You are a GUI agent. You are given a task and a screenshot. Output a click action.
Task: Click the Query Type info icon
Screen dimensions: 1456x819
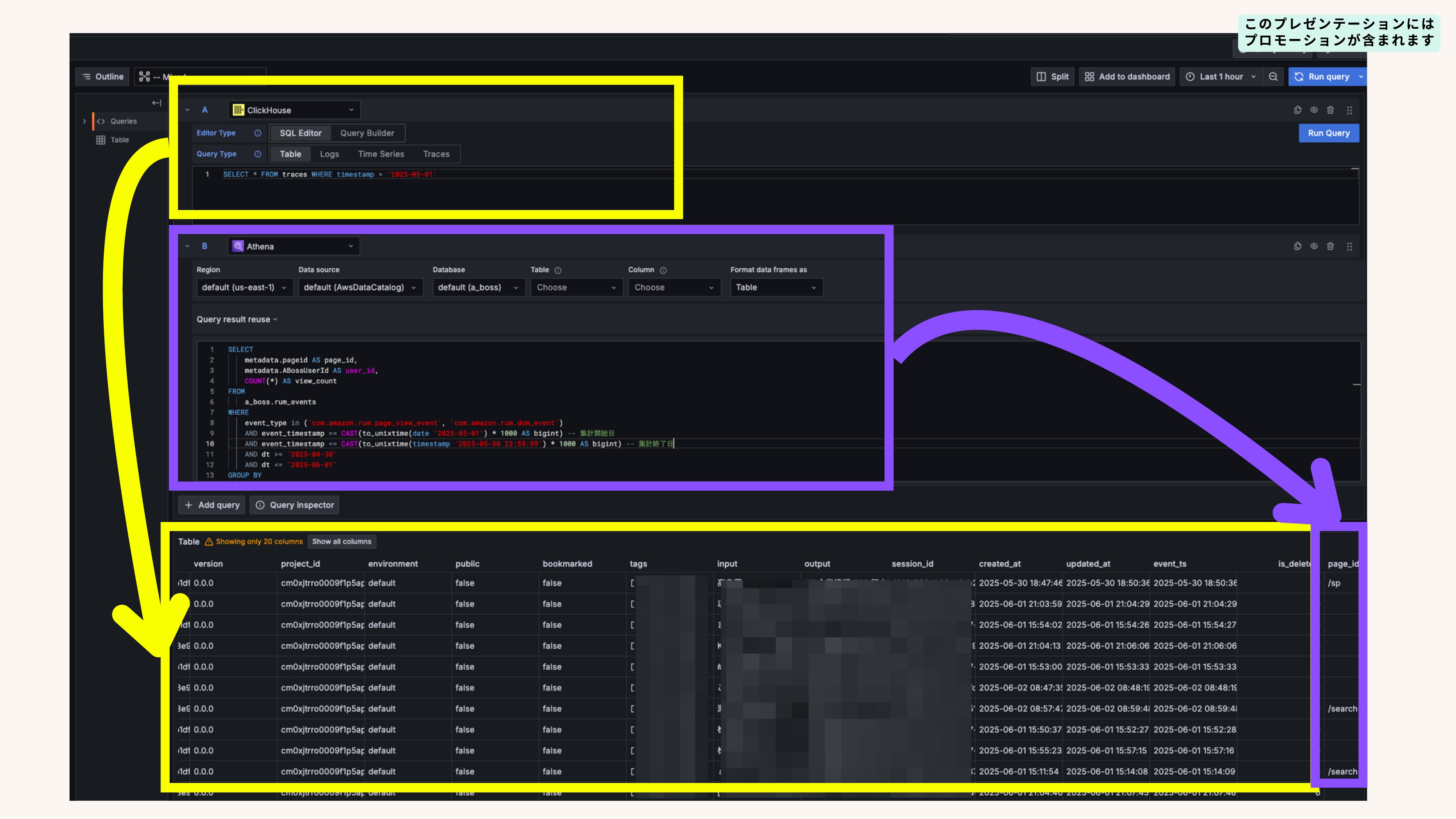(258, 154)
